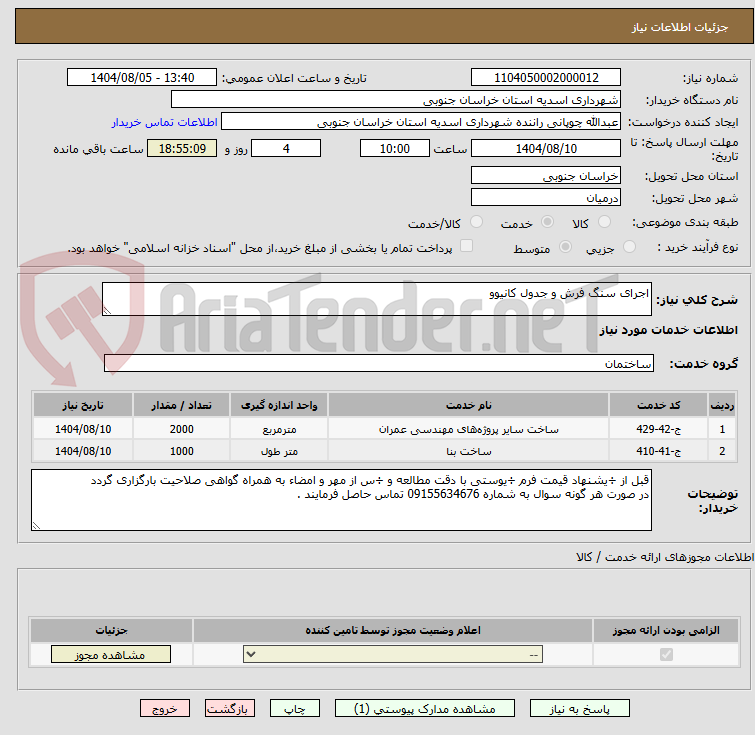This screenshot has height=735, width=755.
Task: Click چاپ print button
Action: (x=295, y=709)
